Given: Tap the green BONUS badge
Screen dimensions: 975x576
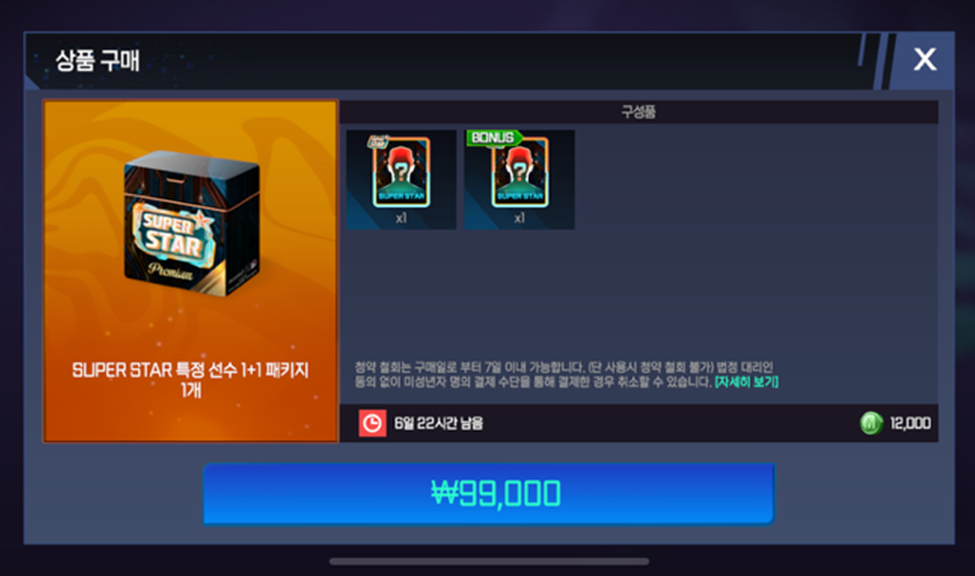Looking at the screenshot, I should tap(494, 137).
